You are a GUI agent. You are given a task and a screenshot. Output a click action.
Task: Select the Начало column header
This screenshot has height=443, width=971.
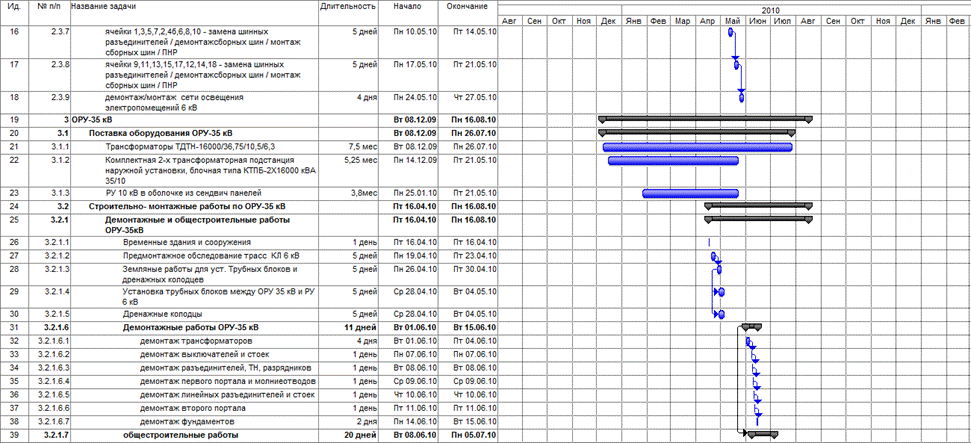point(406,7)
